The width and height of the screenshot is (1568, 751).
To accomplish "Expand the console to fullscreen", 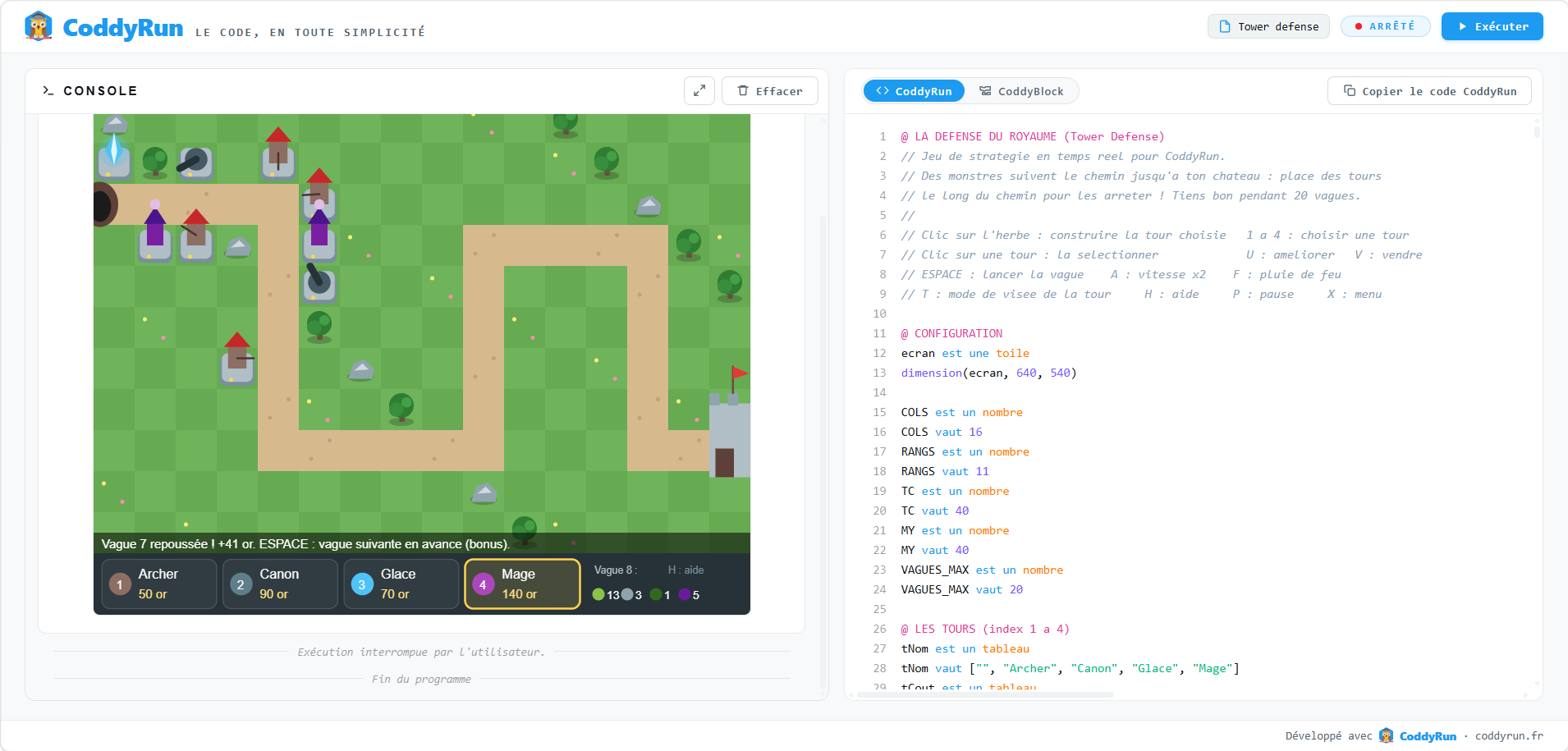I will (699, 91).
